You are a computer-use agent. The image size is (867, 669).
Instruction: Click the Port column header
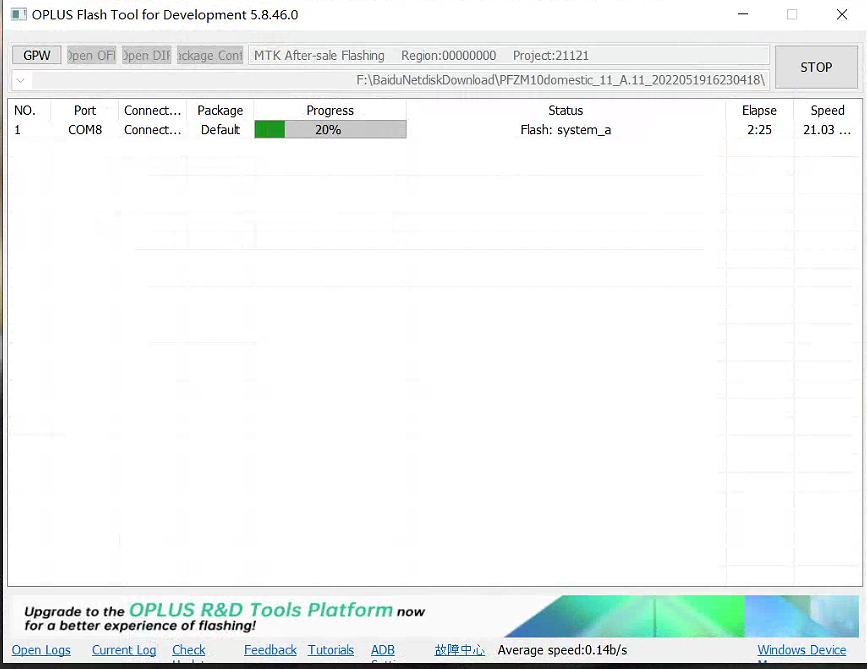85,111
